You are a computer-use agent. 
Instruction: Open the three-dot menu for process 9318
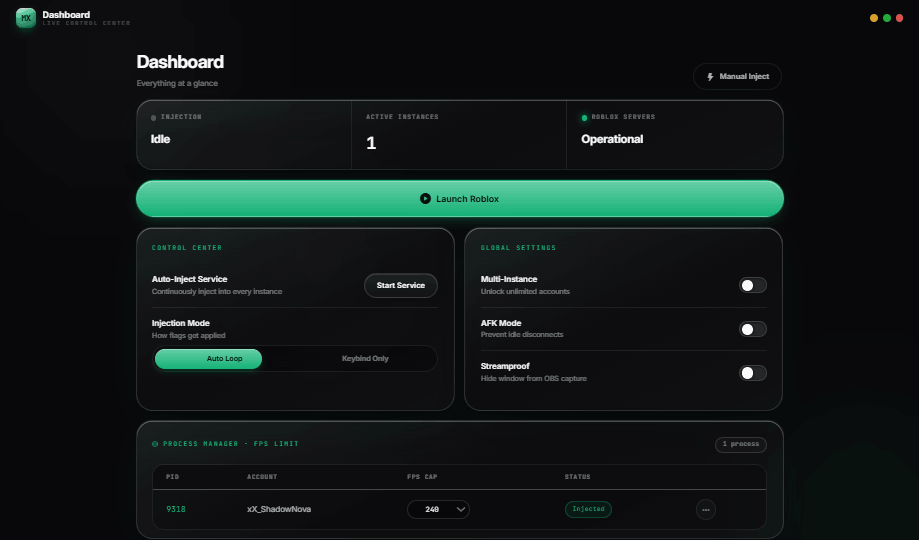[706, 510]
